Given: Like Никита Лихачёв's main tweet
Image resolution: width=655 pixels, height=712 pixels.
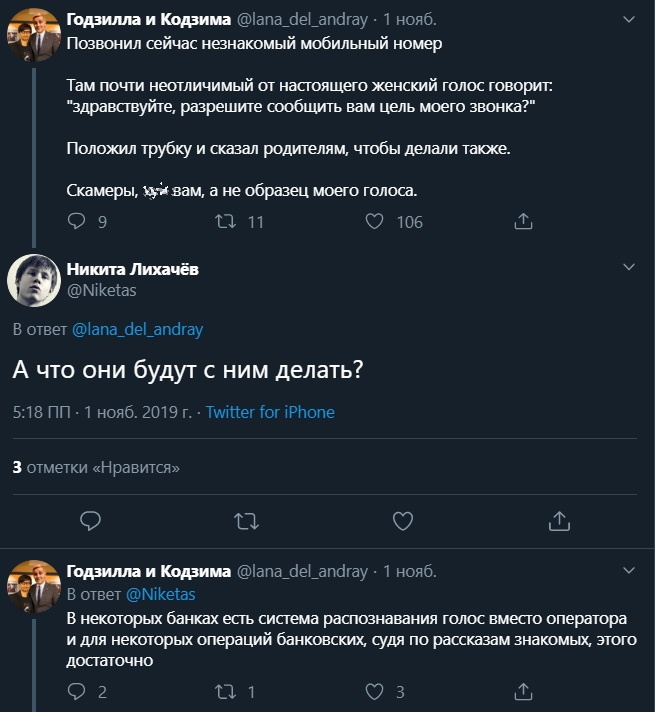Looking at the screenshot, I should pyautogui.click(x=403, y=521).
